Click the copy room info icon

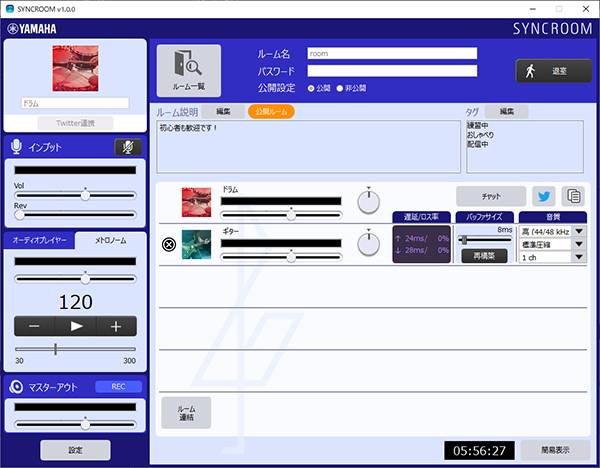573,196
